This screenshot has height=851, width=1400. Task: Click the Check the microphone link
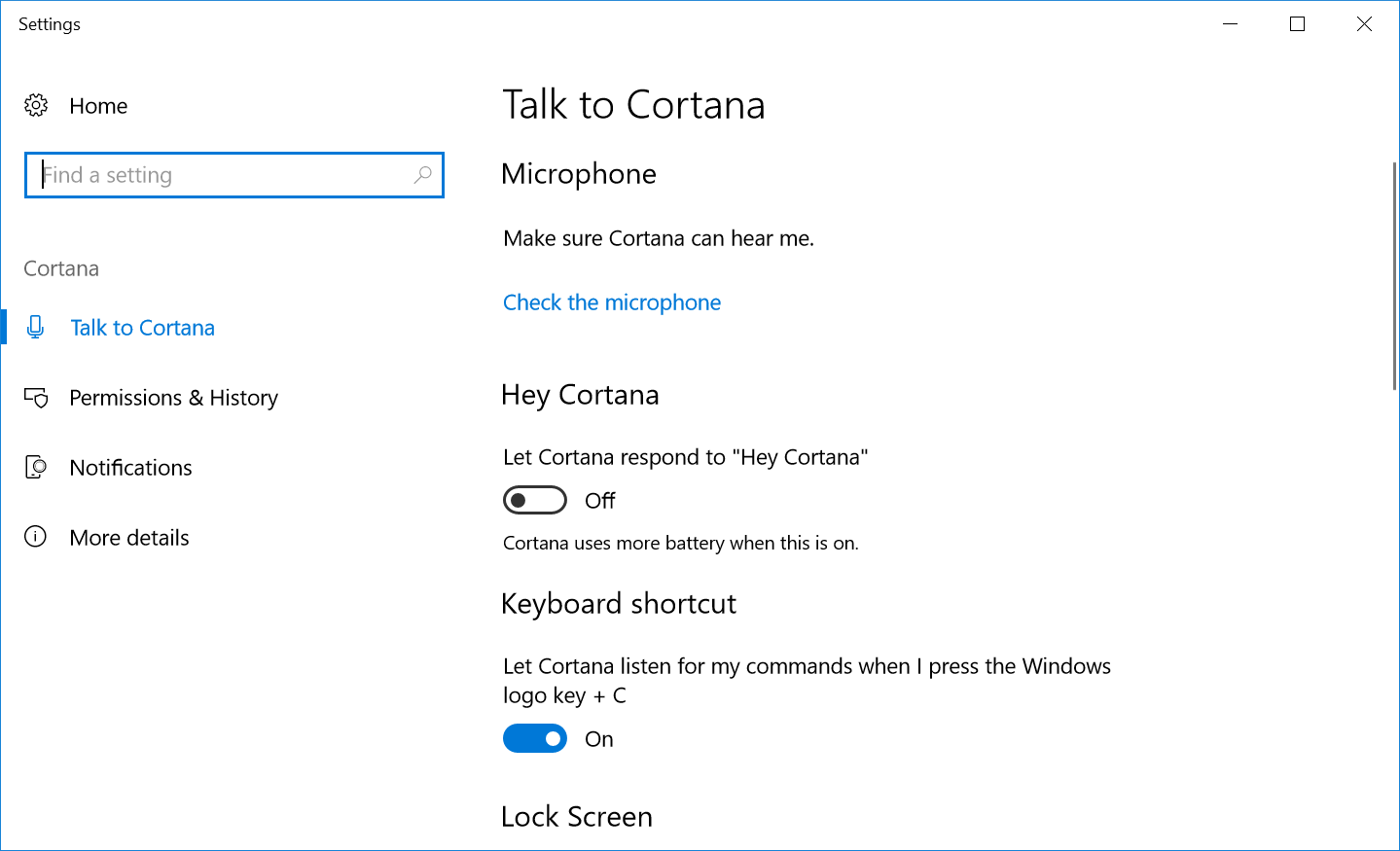click(612, 302)
